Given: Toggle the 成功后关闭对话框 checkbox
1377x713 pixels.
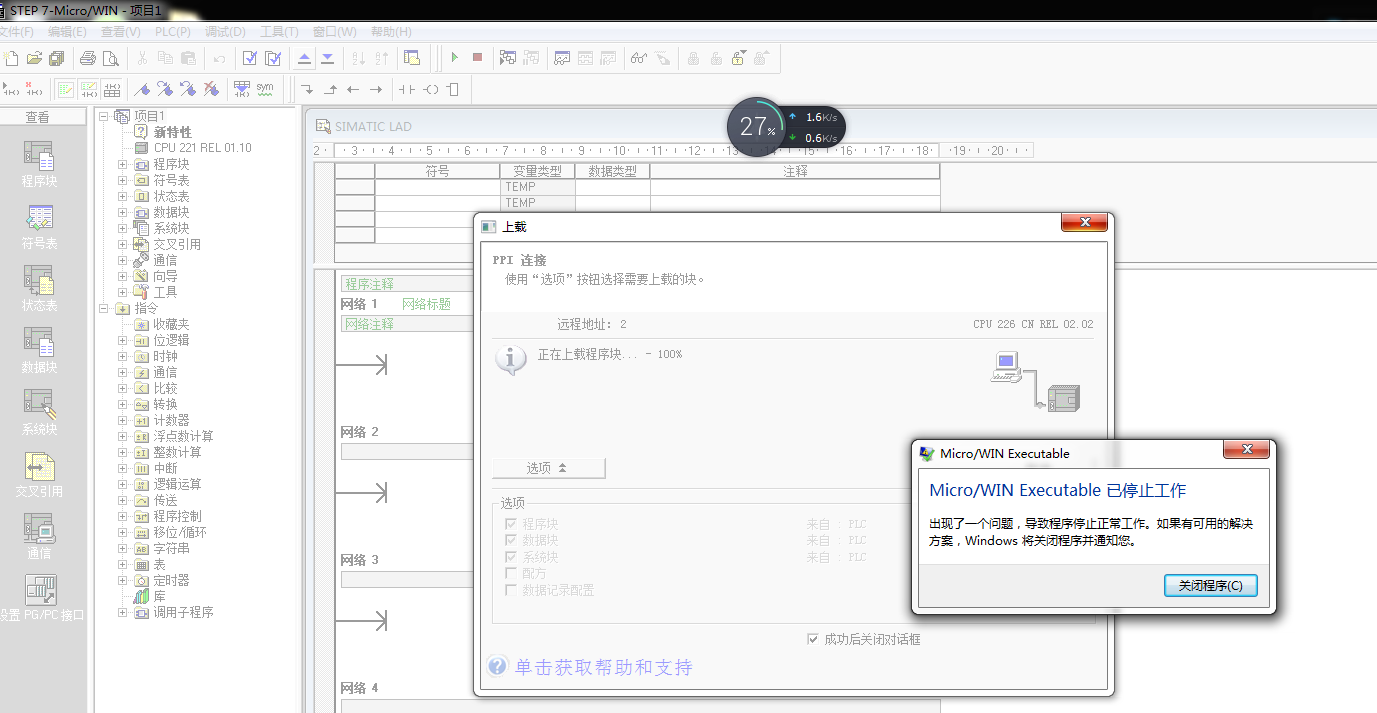Looking at the screenshot, I should [813, 639].
